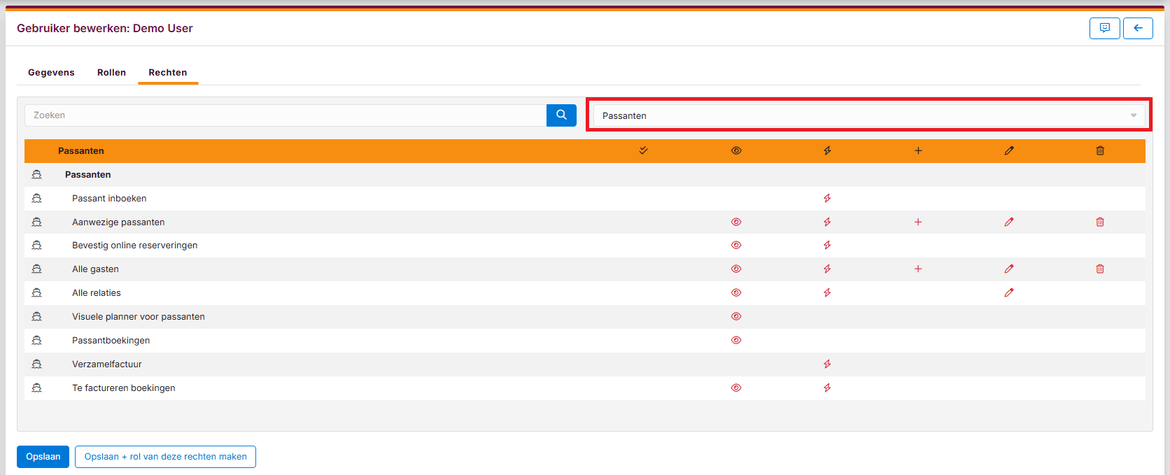Image resolution: width=1170 pixels, height=475 pixels.
Task: Click into the Zoeken search field
Action: tap(285, 115)
